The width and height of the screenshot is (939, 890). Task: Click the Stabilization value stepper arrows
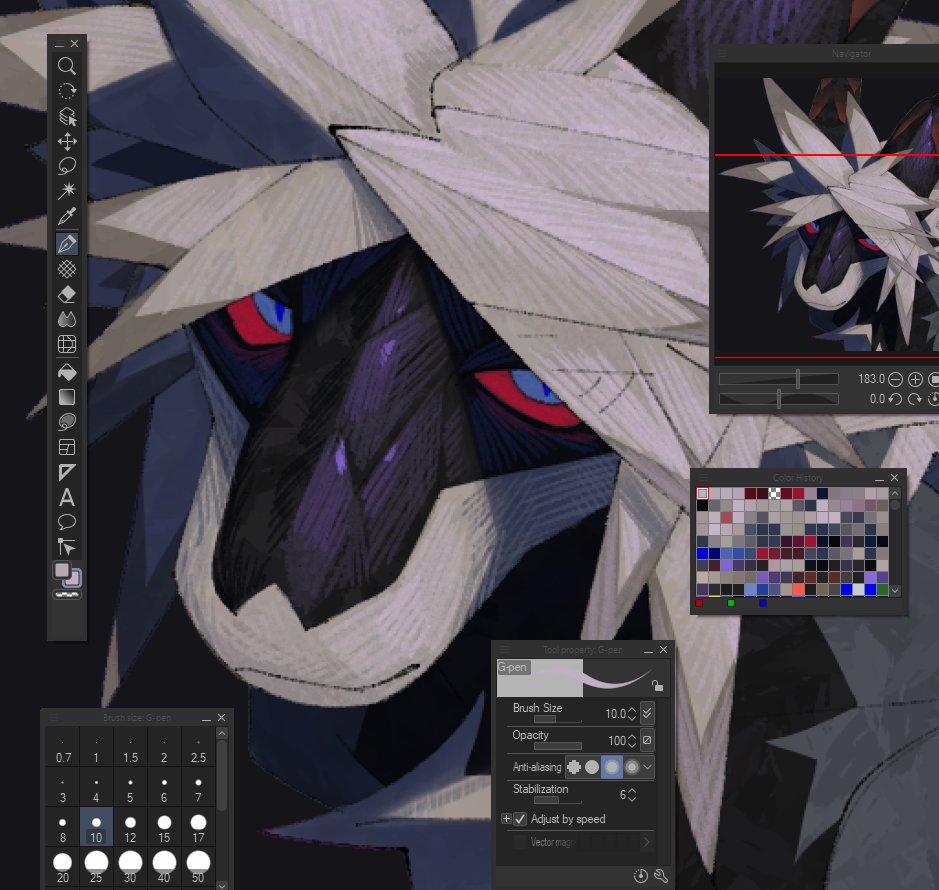coord(632,795)
